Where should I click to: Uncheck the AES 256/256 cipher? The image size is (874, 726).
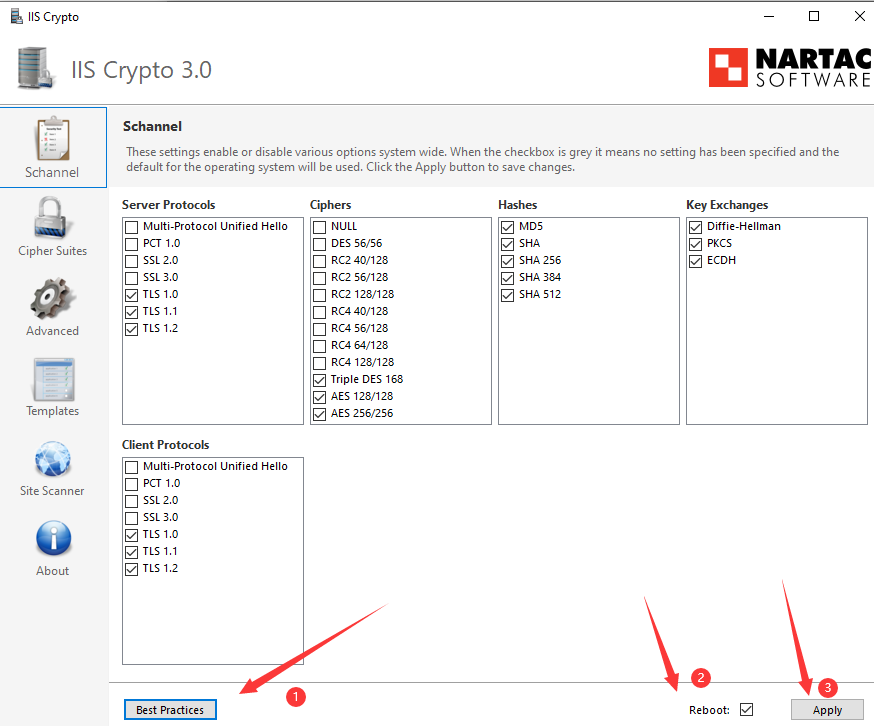pyautogui.click(x=319, y=414)
